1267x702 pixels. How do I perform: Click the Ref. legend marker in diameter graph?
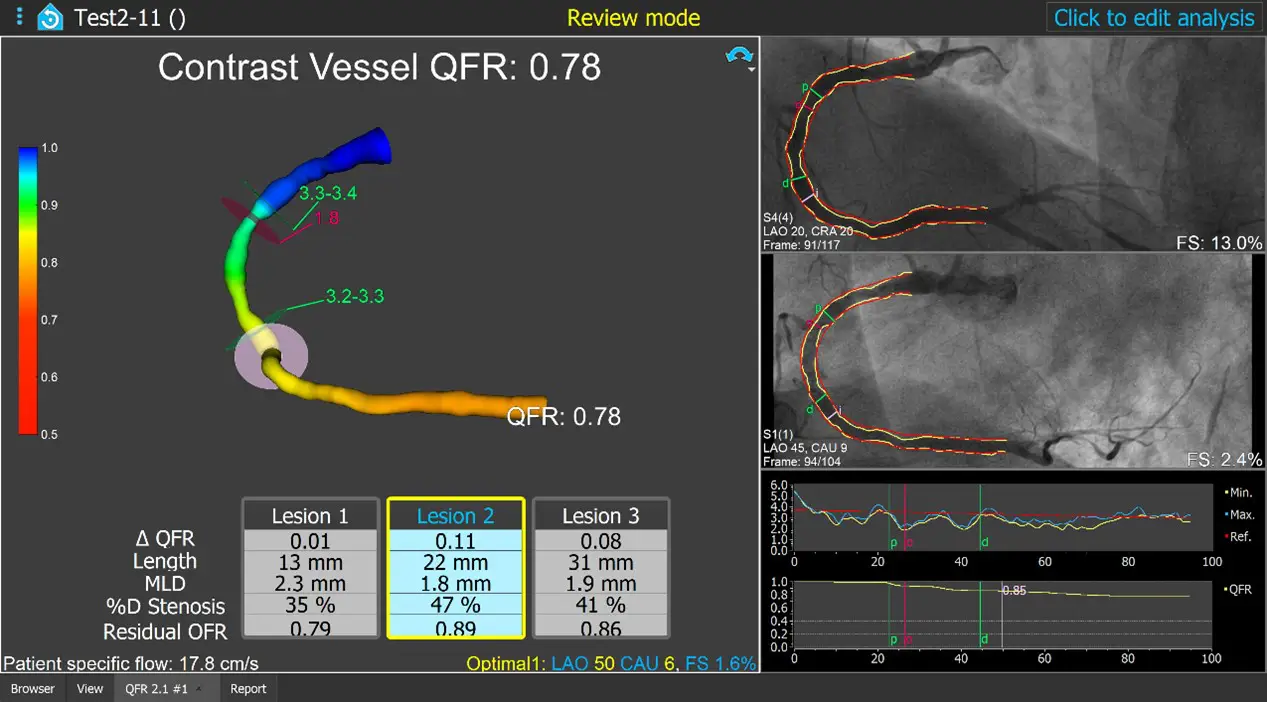1226,537
